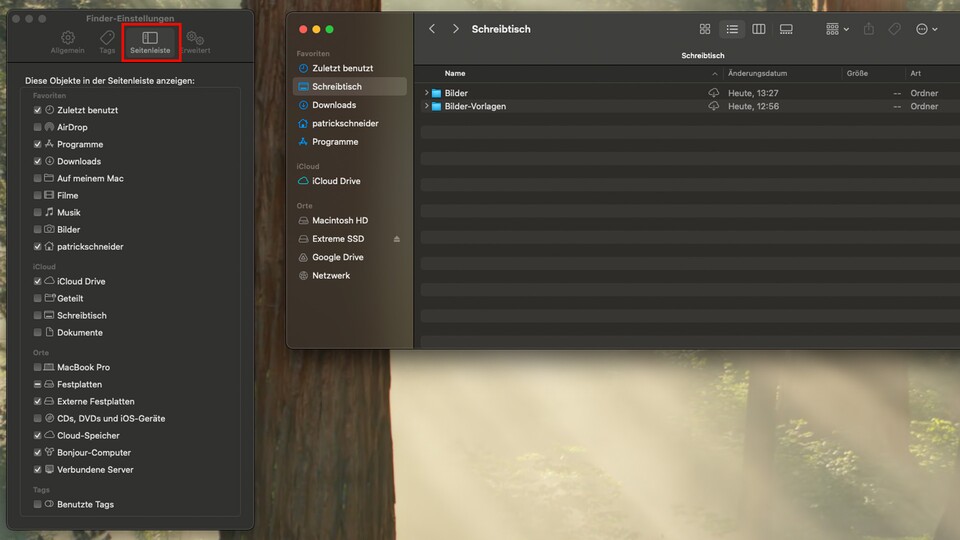960x540 pixels.
Task: Switch to the Tags settings tab
Action: click(107, 42)
